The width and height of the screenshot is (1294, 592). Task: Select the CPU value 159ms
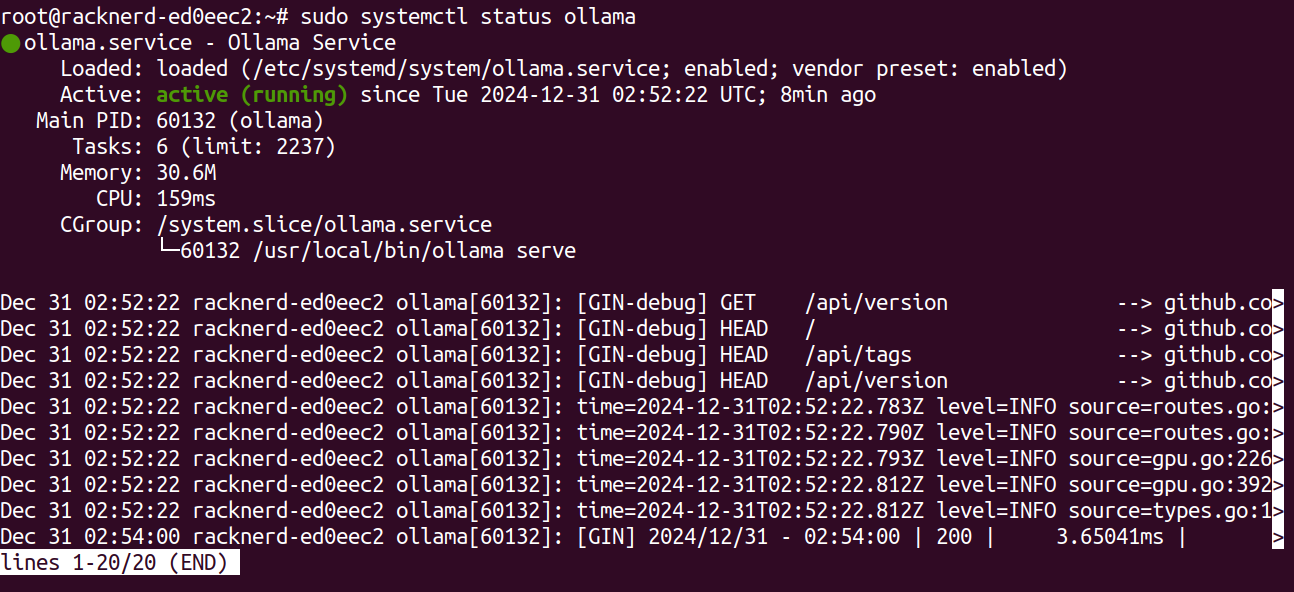(x=186, y=199)
